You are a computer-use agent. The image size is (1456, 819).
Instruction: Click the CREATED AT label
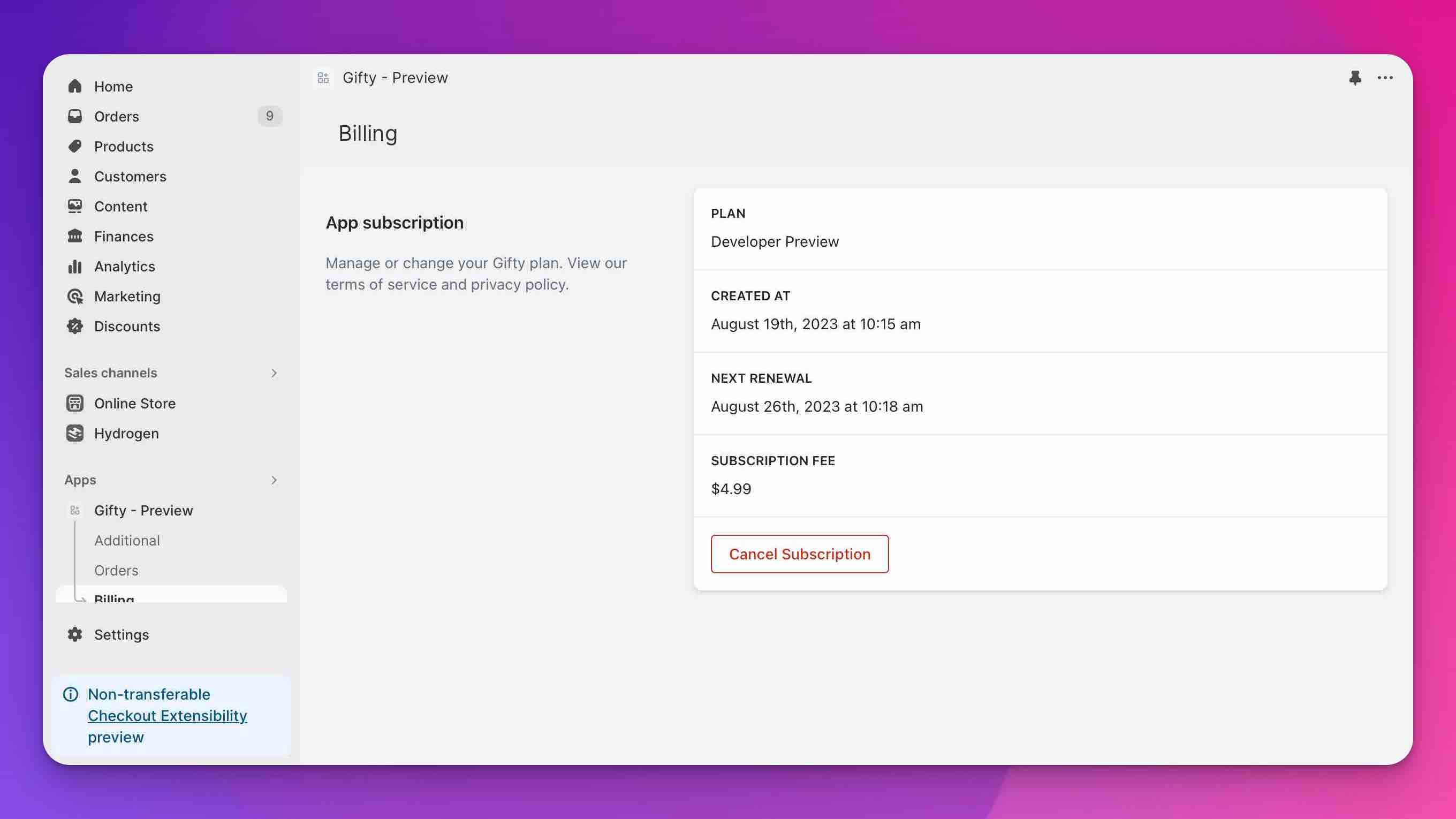coord(750,295)
